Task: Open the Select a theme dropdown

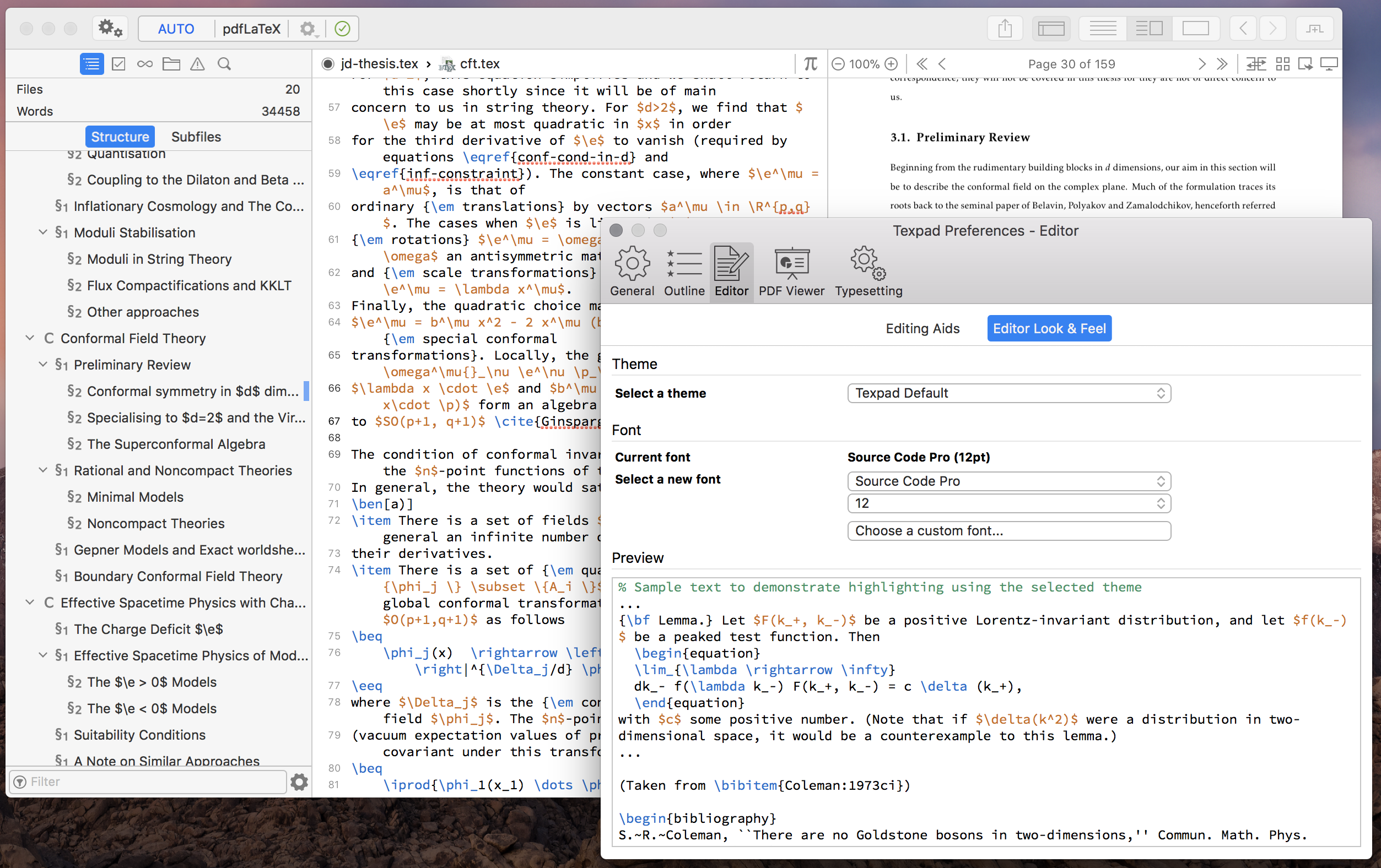Action: pyautogui.click(x=1008, y=393)
